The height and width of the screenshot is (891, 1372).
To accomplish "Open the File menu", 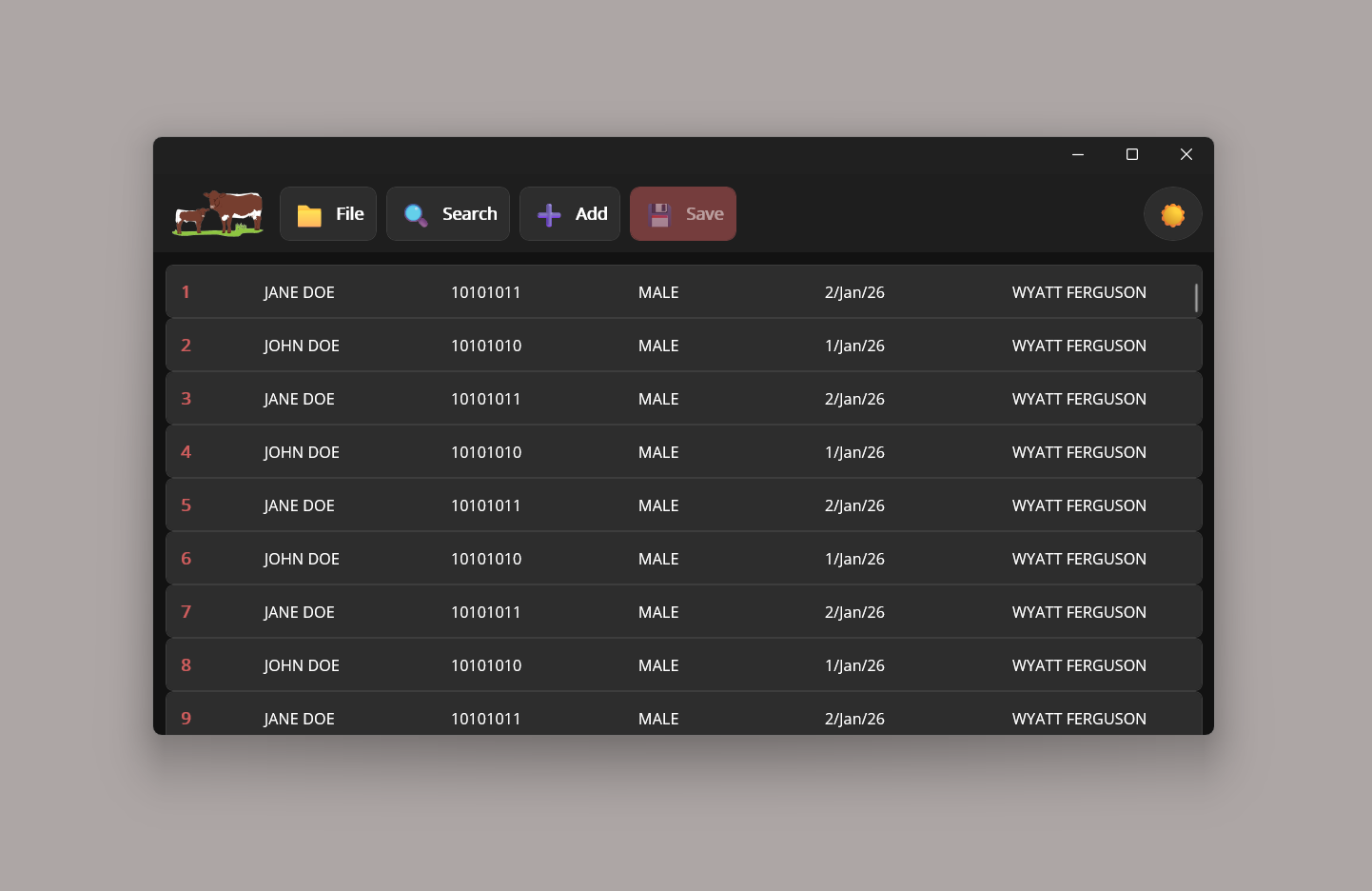I will (328, 213).
